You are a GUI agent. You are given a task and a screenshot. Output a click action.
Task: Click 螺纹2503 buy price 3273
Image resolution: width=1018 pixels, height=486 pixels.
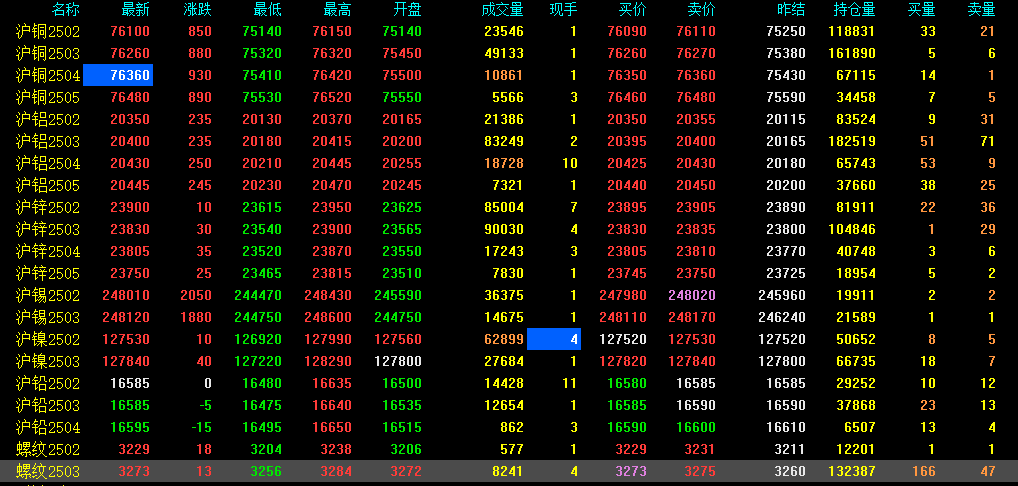[630, 471]
